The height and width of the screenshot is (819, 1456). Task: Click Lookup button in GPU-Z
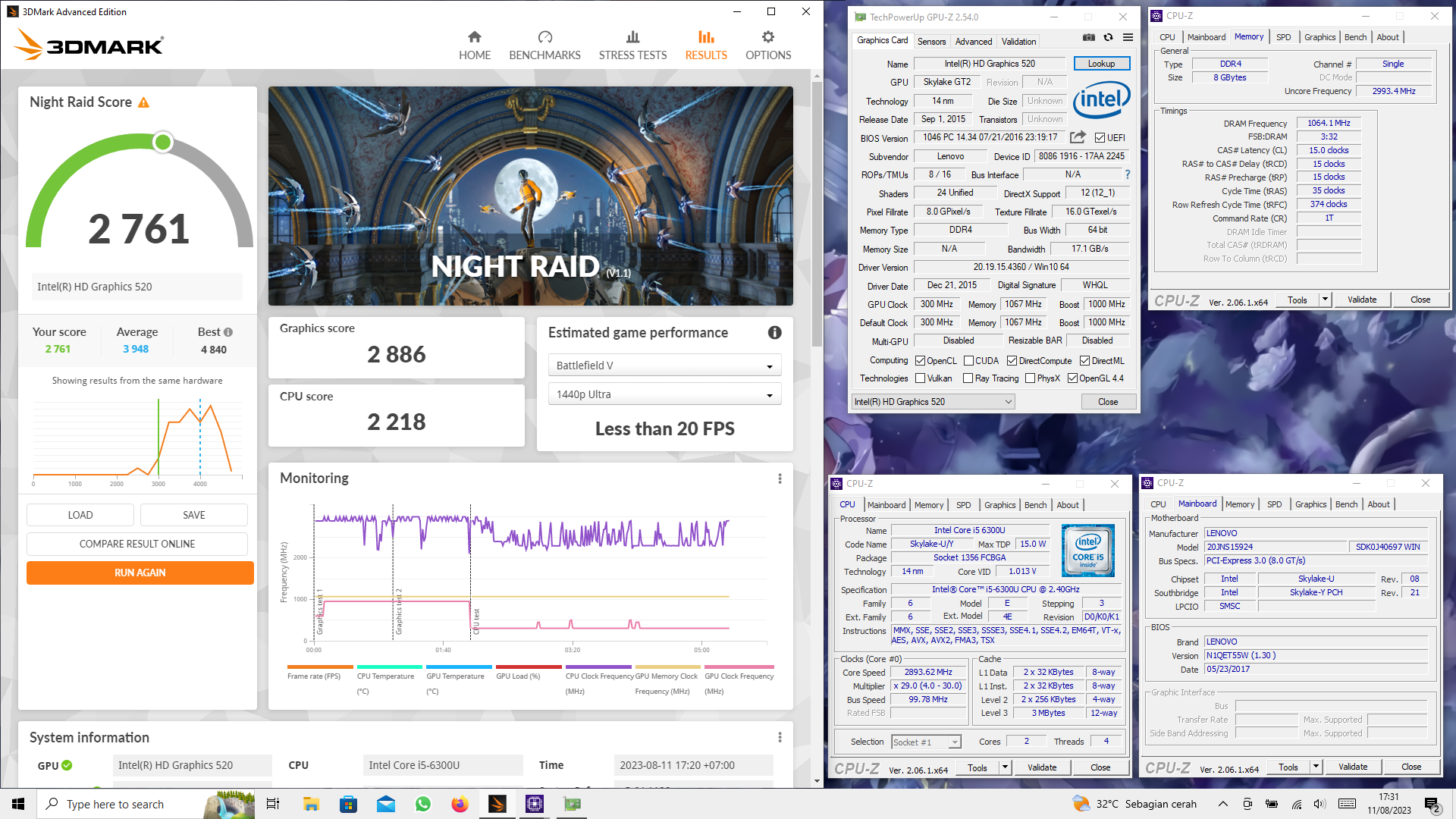point(1101,64)
